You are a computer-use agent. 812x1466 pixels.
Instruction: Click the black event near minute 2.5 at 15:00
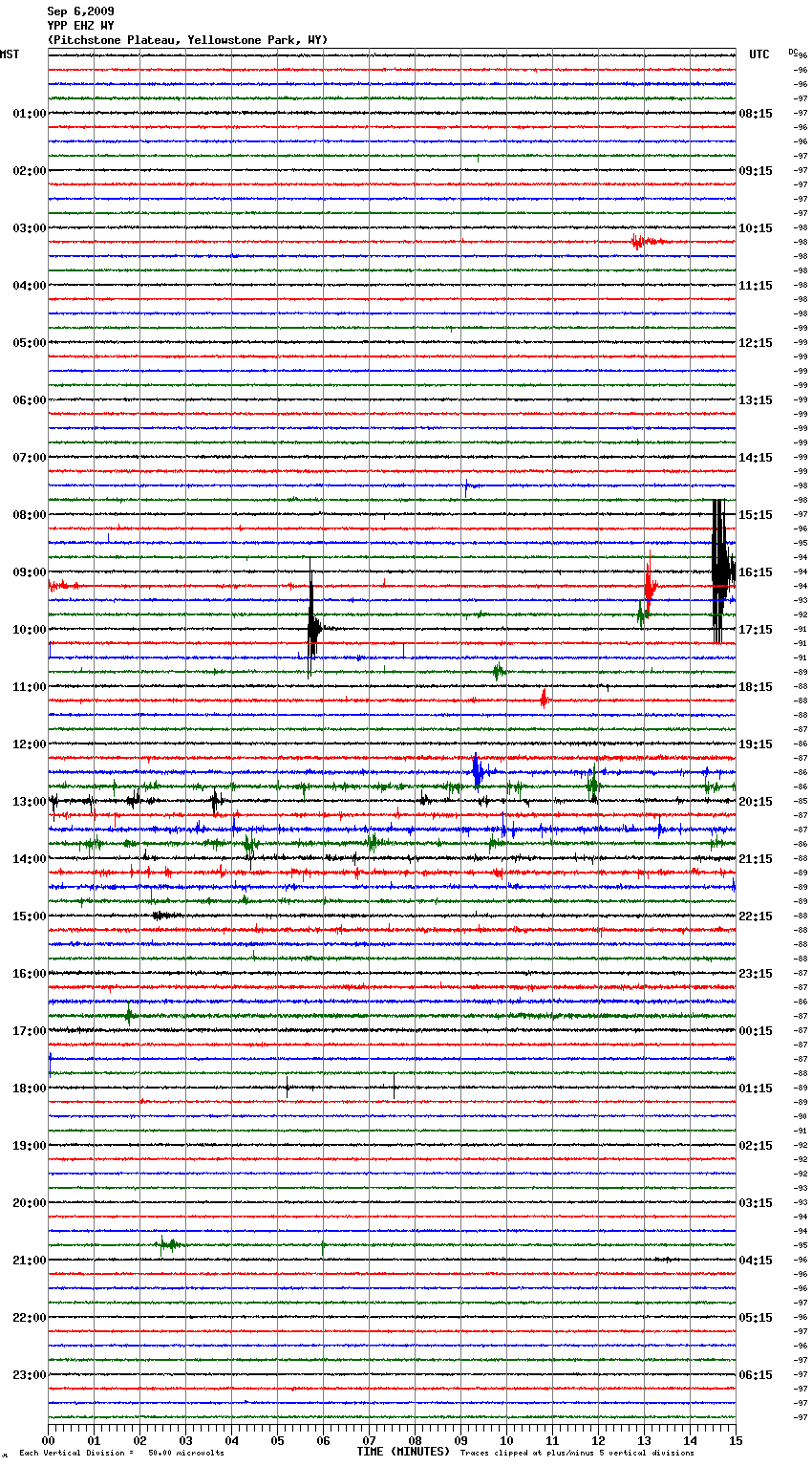click(x=164, y=916)
